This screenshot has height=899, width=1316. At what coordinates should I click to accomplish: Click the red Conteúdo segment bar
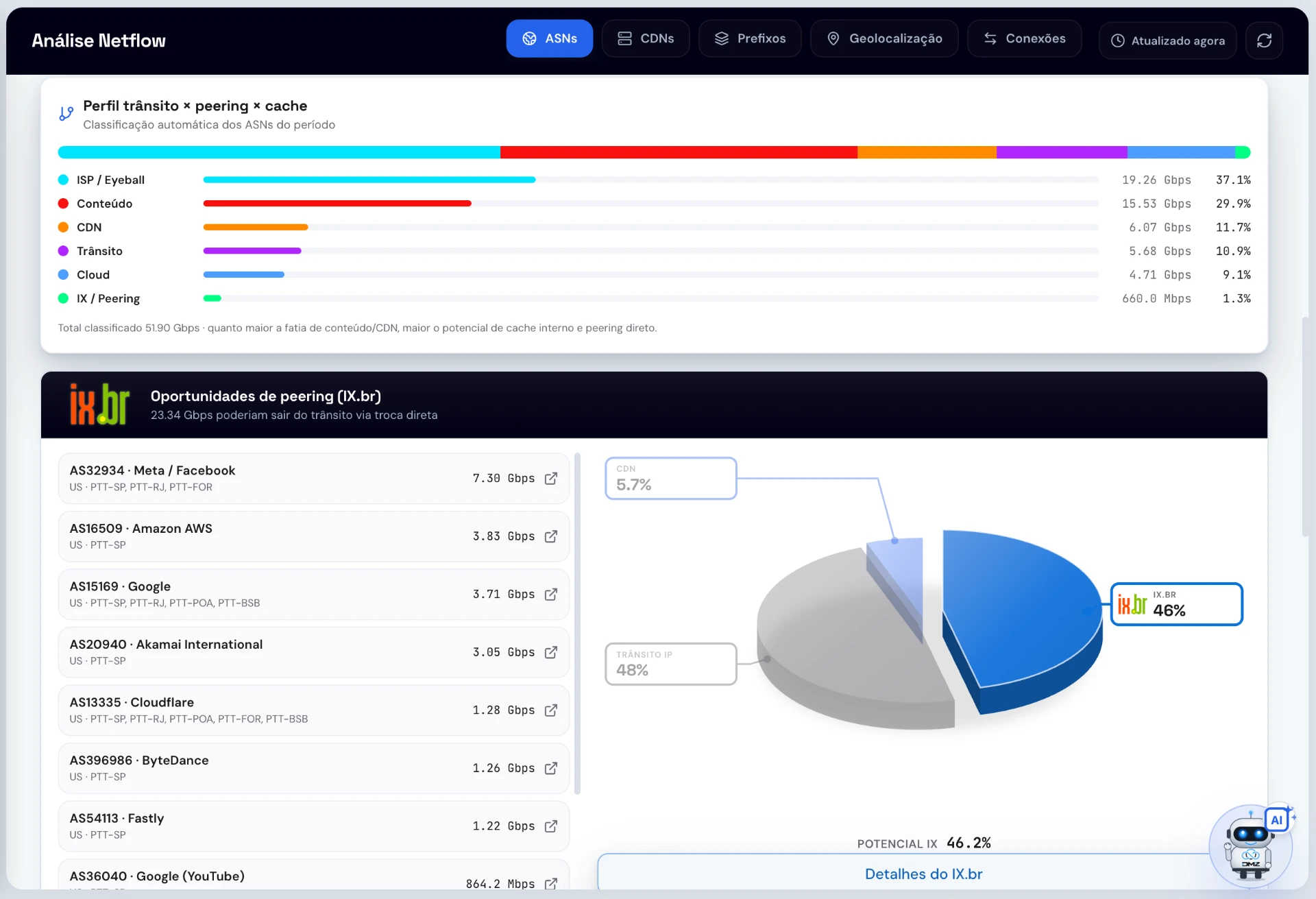[x=679, y=152]
